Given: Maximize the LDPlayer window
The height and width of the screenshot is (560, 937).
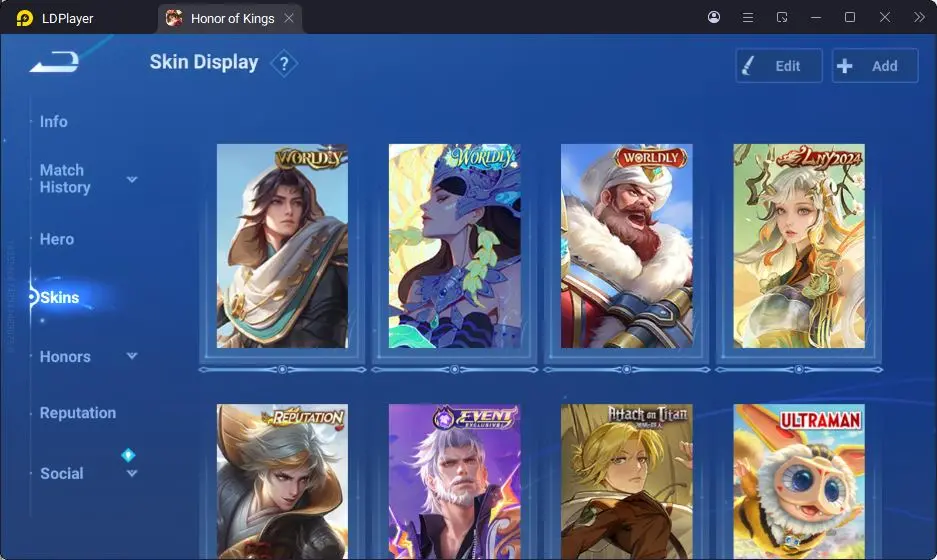Looking at the screenshot, I should pos(850,17).
